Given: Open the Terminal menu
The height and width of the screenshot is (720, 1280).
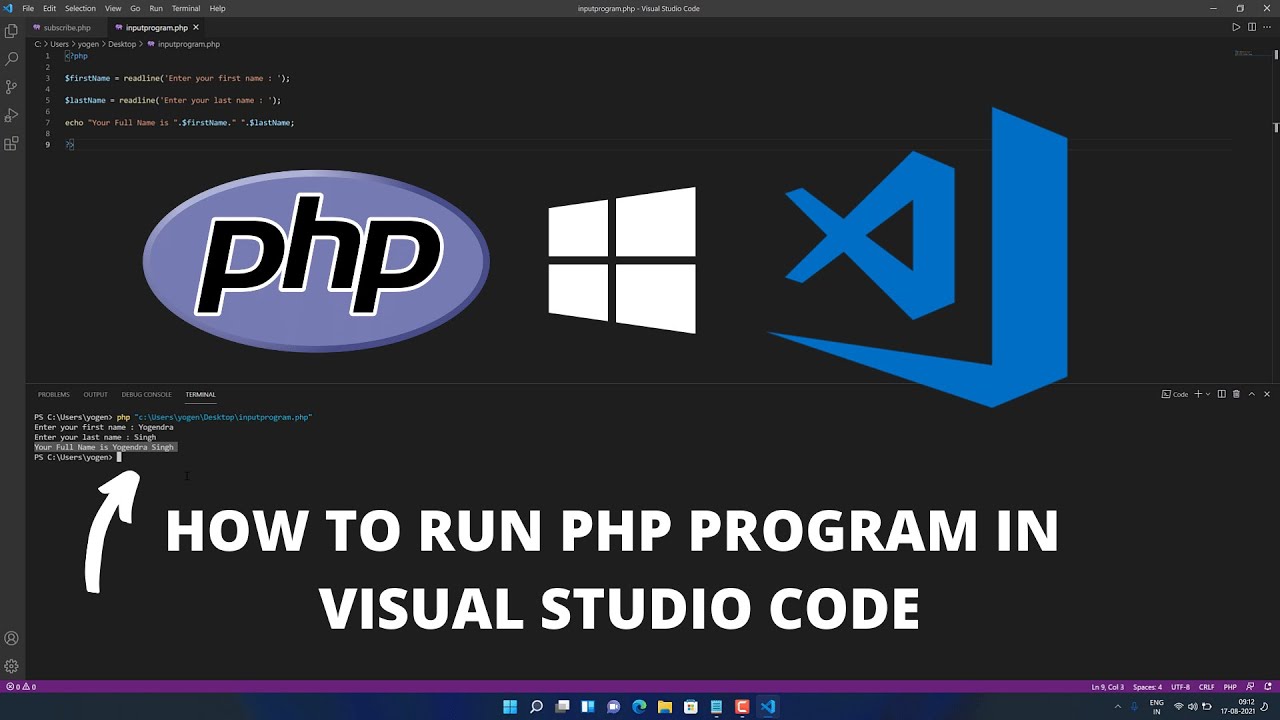Looking at the screenshot, I should coord(186,8).
